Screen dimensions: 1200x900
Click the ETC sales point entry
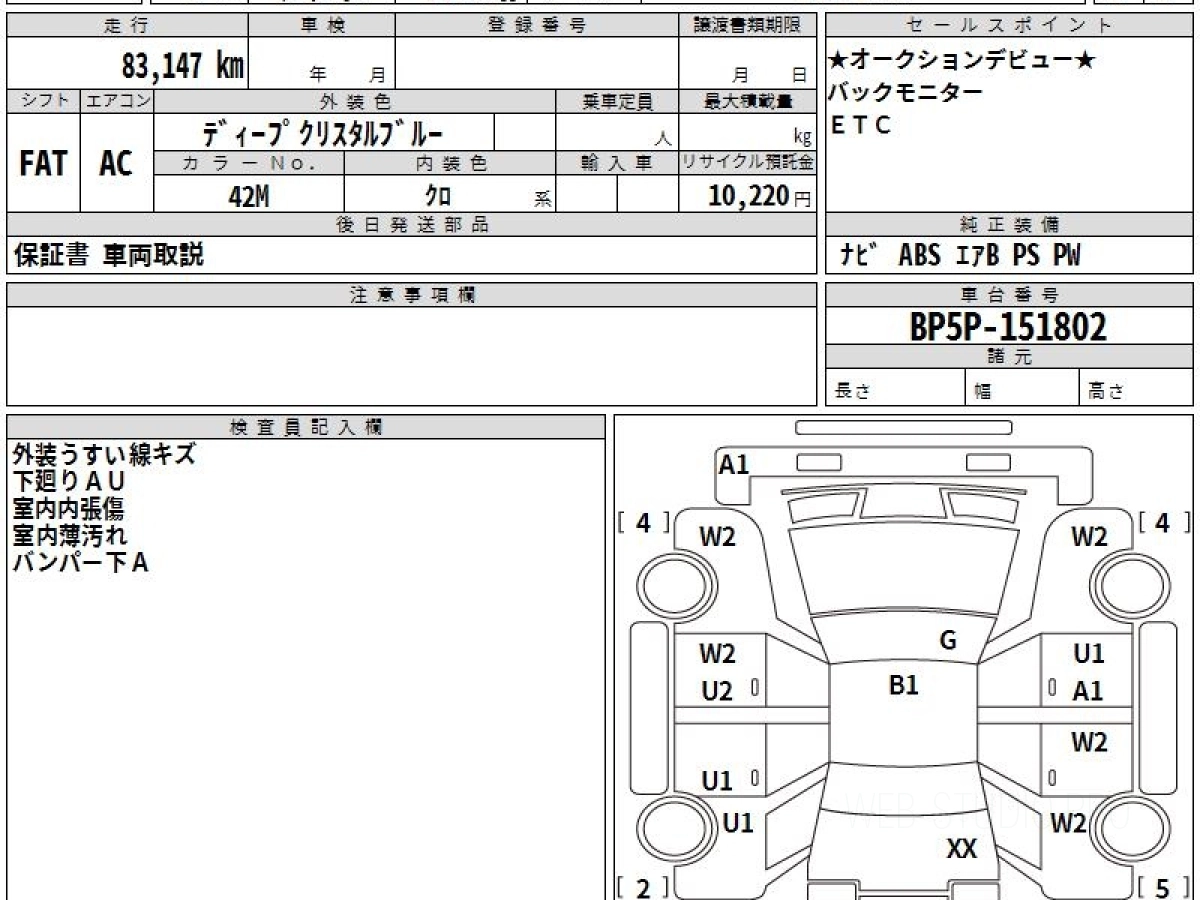point(861,125)
